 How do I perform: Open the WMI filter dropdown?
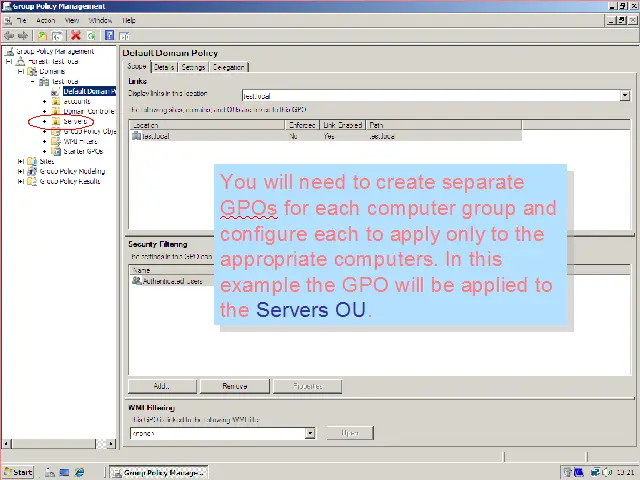pos(310,433)
